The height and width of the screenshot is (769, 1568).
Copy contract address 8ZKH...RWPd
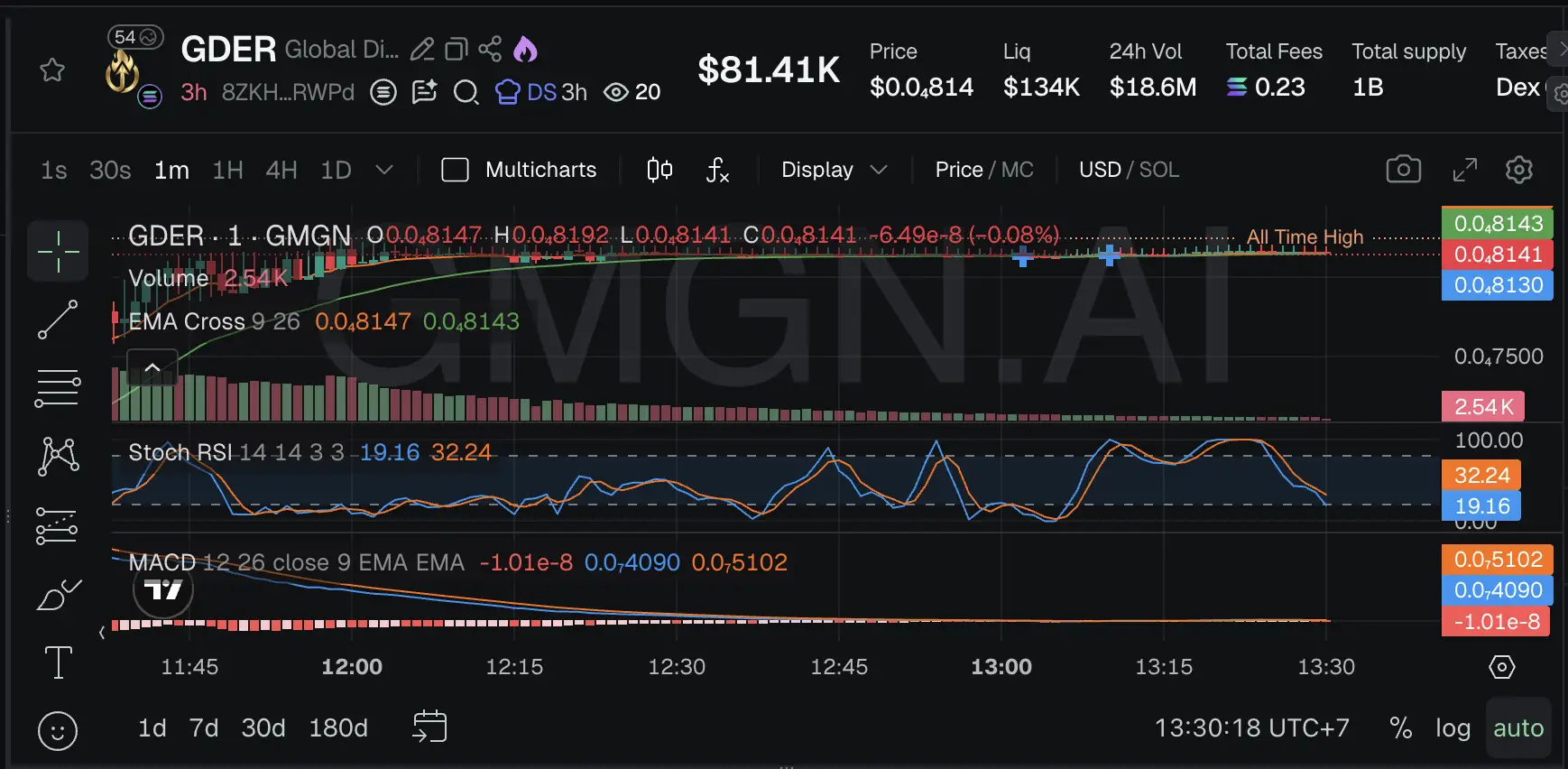tap(288, 92)
